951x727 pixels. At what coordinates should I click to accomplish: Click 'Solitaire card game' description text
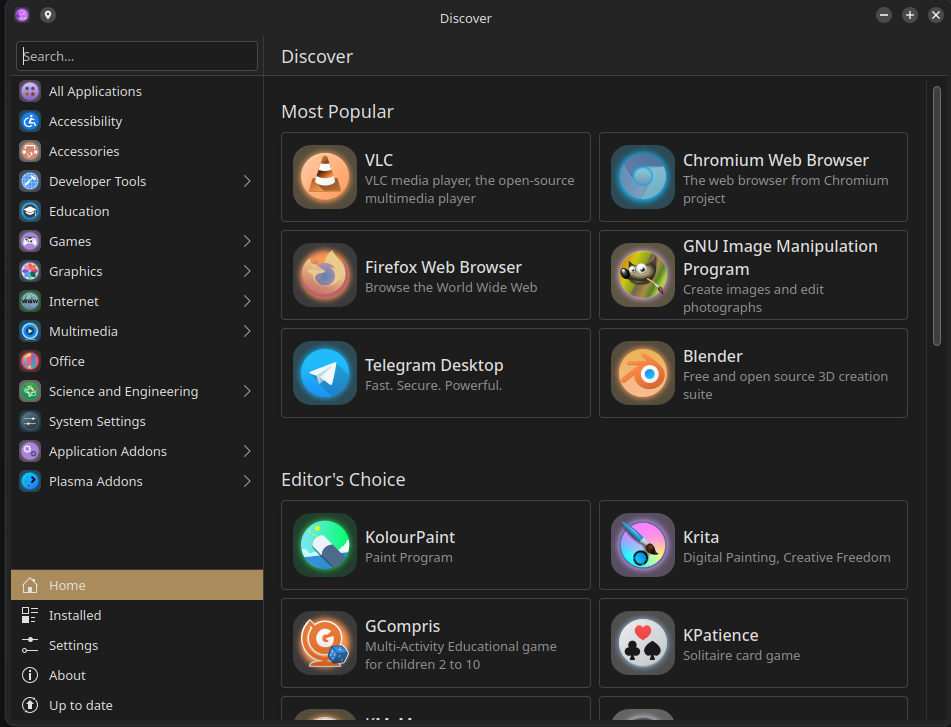(742, 655)
